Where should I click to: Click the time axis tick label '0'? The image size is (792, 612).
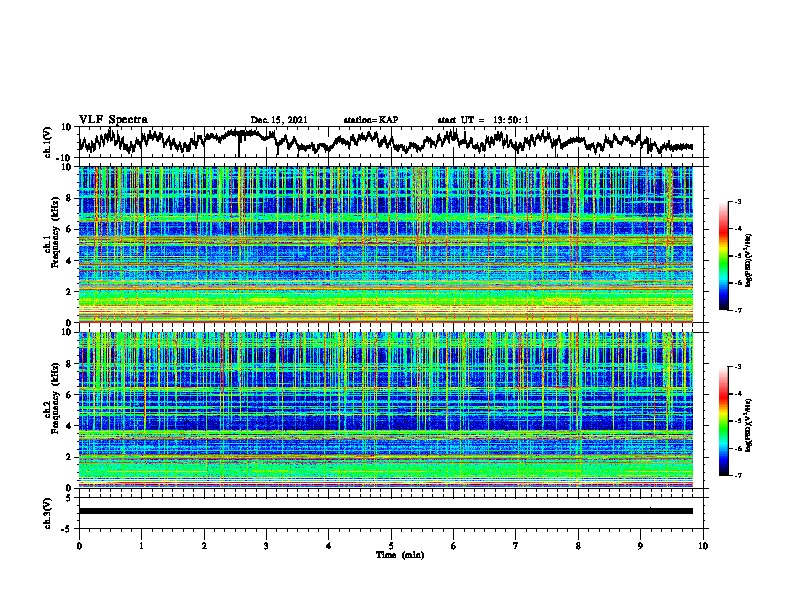click(x=79, y=546)
